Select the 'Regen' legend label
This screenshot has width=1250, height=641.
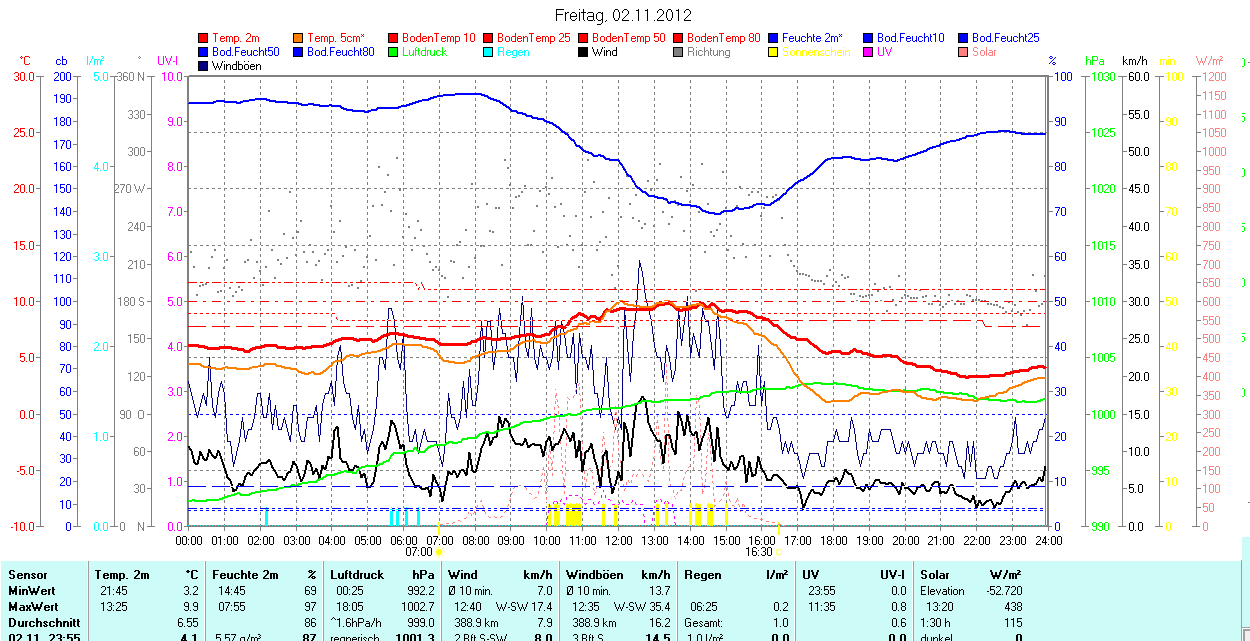coord(513,52)
